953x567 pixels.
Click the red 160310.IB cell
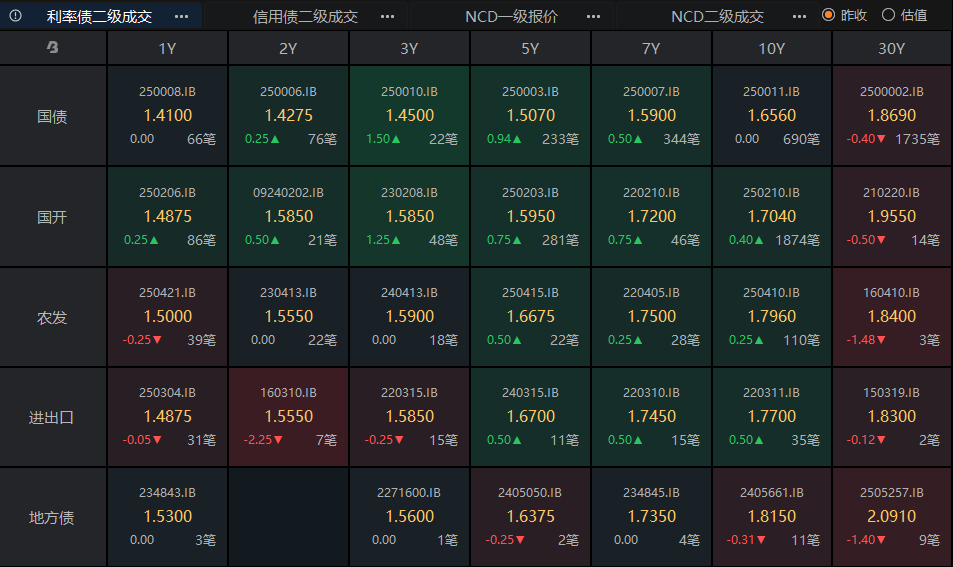coord(288,416)
